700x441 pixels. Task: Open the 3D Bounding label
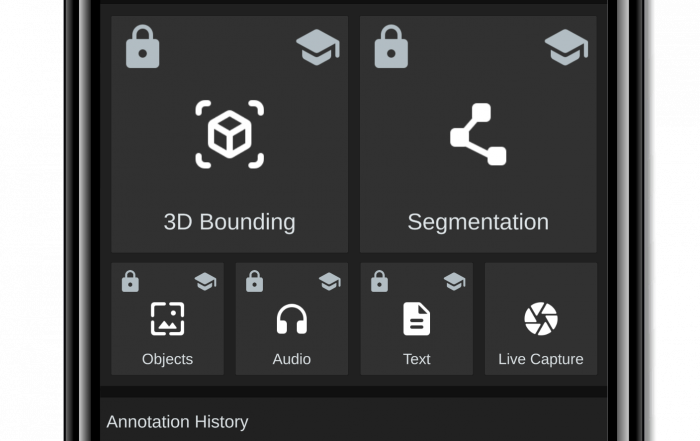coord(229,222)
